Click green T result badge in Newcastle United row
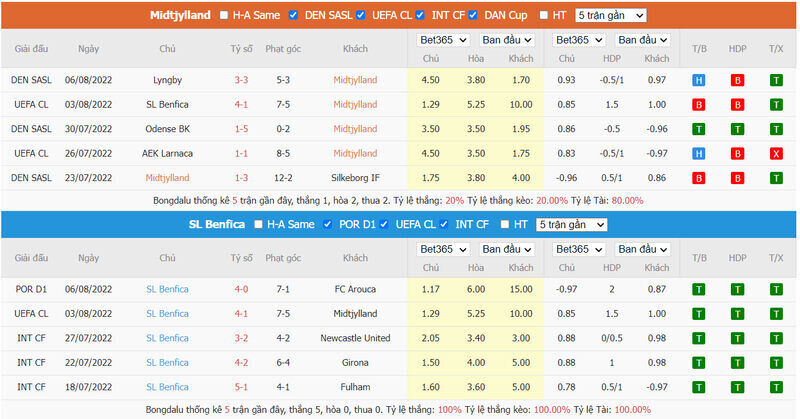Viewport: 800px width, 419px height. (698, 338)
